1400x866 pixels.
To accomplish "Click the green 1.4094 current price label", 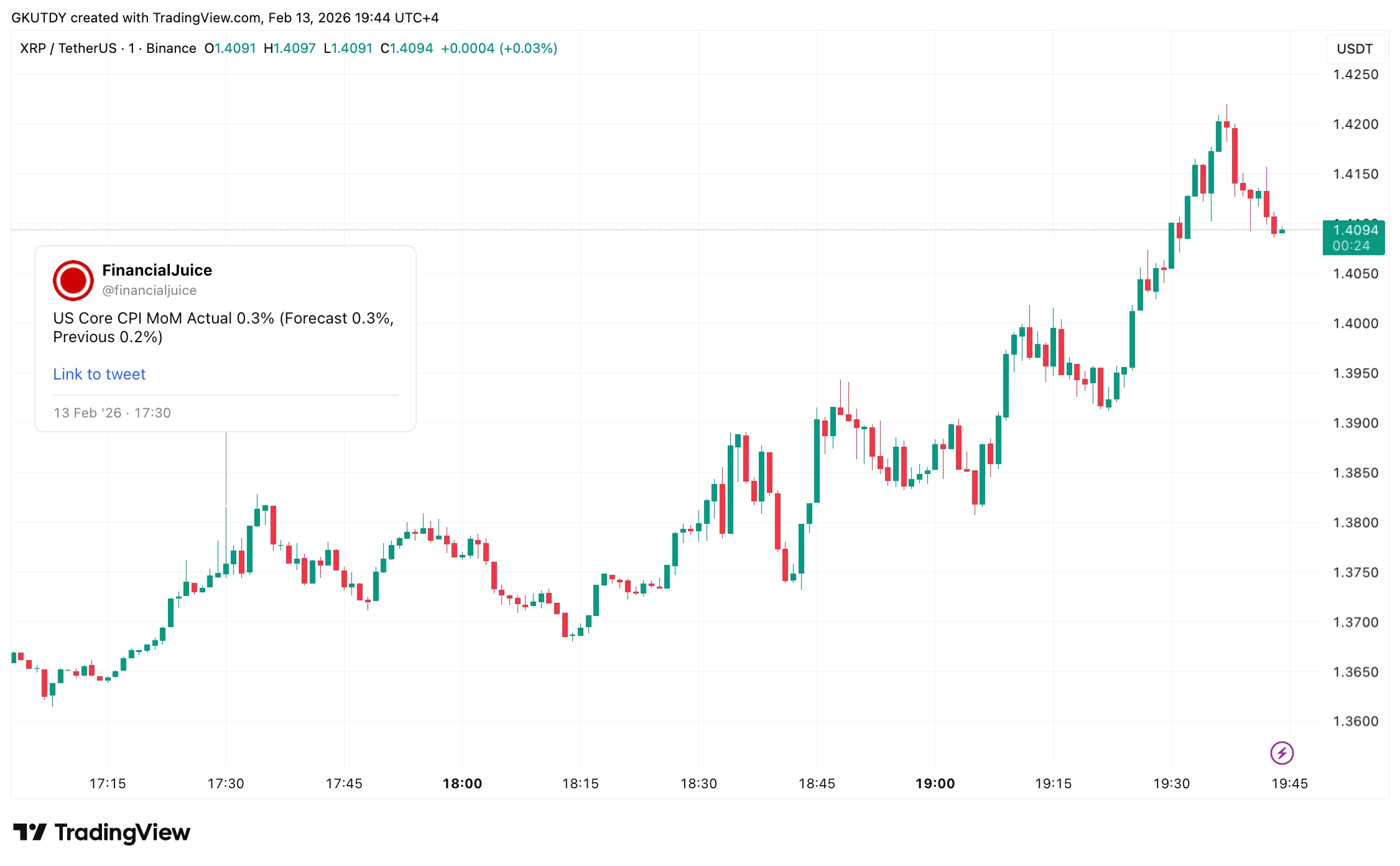I will pos(1353,237).
